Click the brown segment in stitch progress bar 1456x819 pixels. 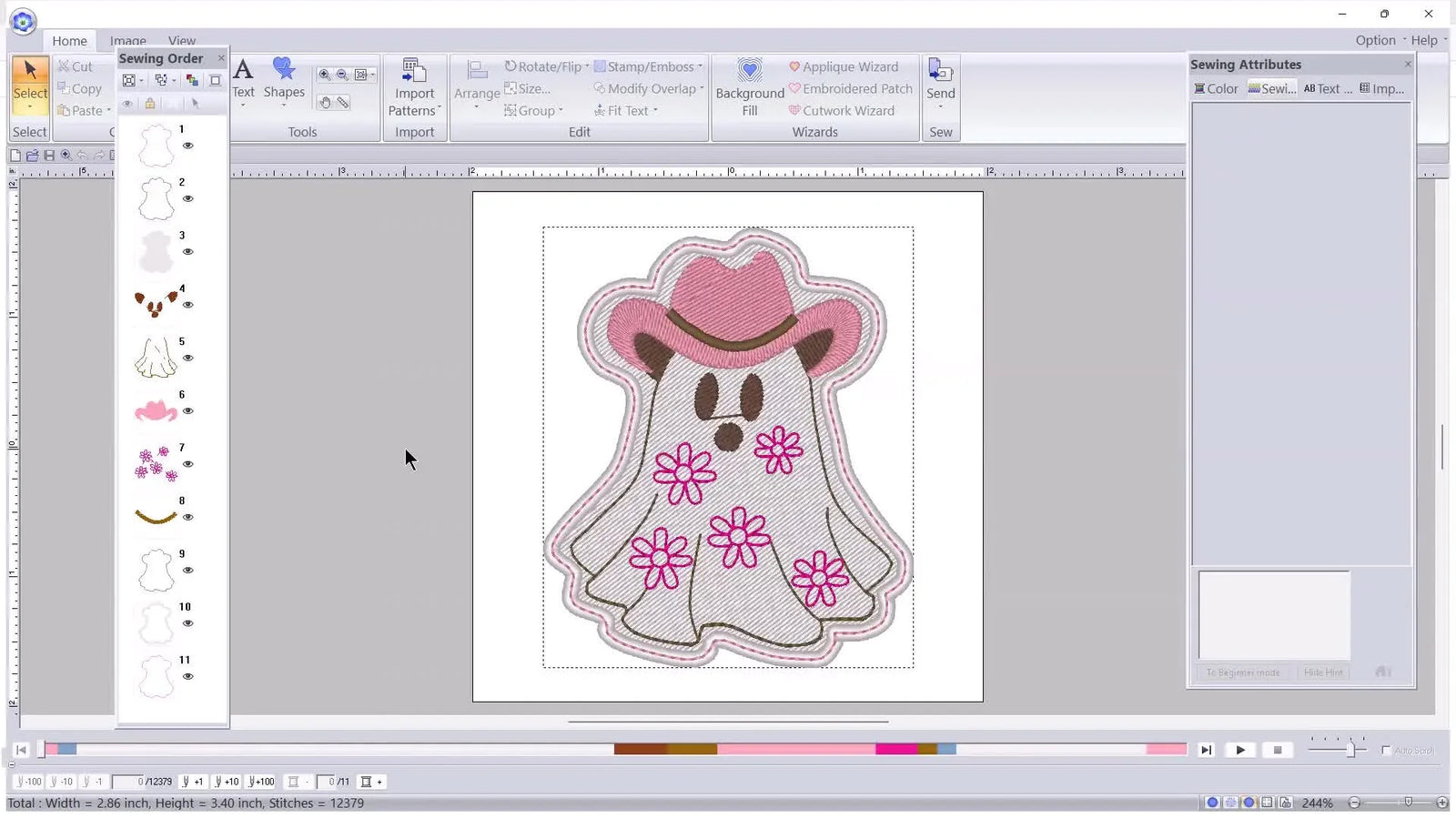click(x=640, y=749)
